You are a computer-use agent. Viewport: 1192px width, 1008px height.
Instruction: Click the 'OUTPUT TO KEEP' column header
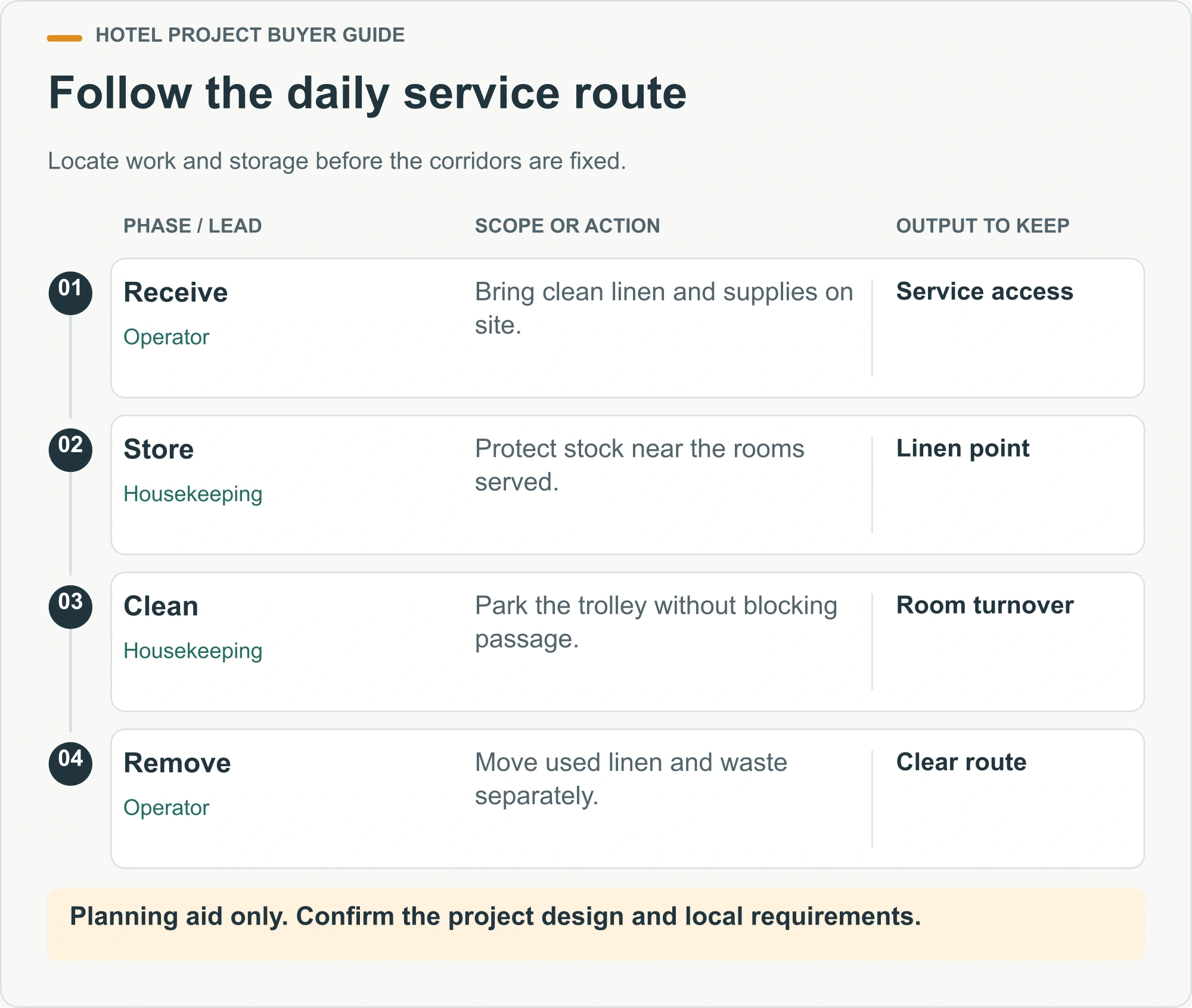pyautogui.click(x=983, y=226)
